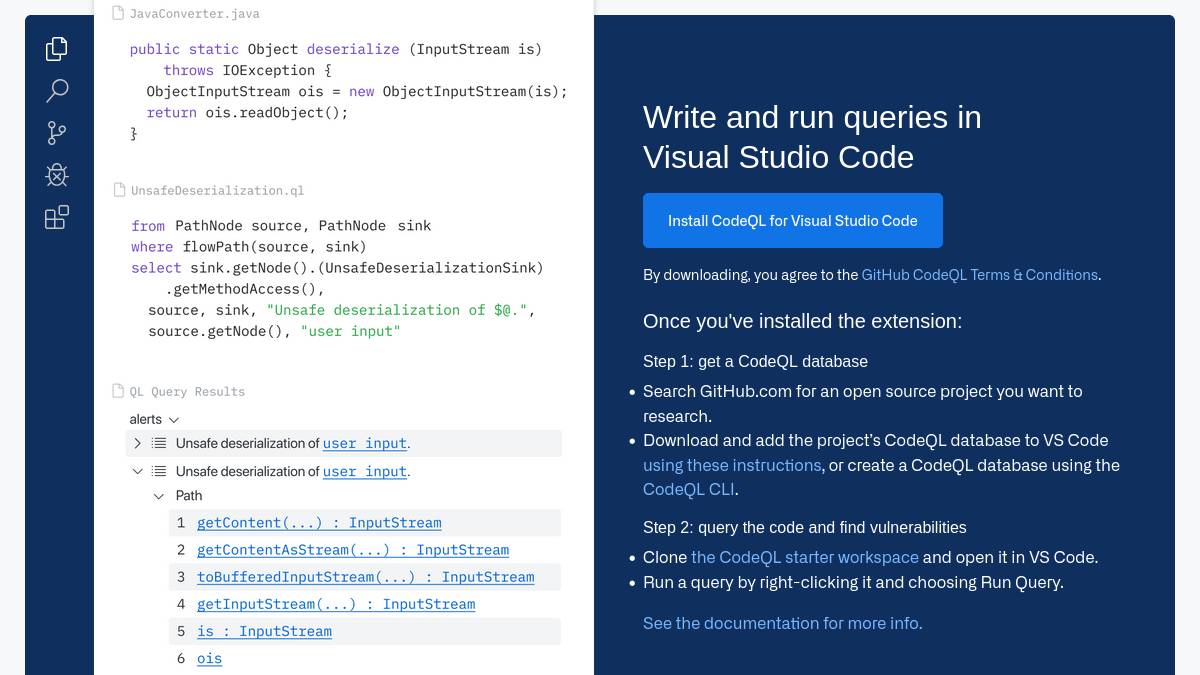This screenshot has width=1200, height=675.
Task: Click 'where flowPath(source, sink)' query line
Action: point(249,246)
